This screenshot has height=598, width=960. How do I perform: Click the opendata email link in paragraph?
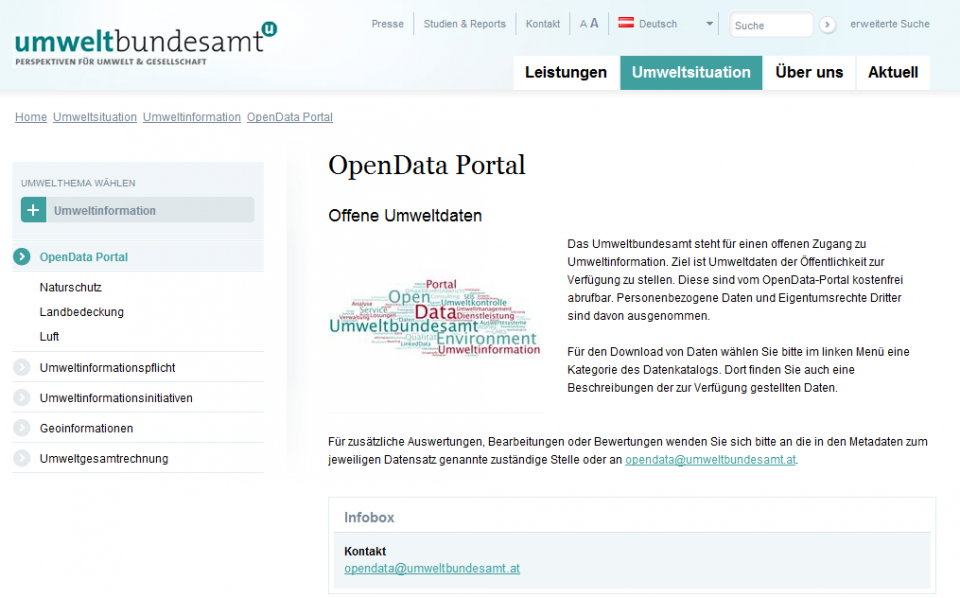coord(710,460)
